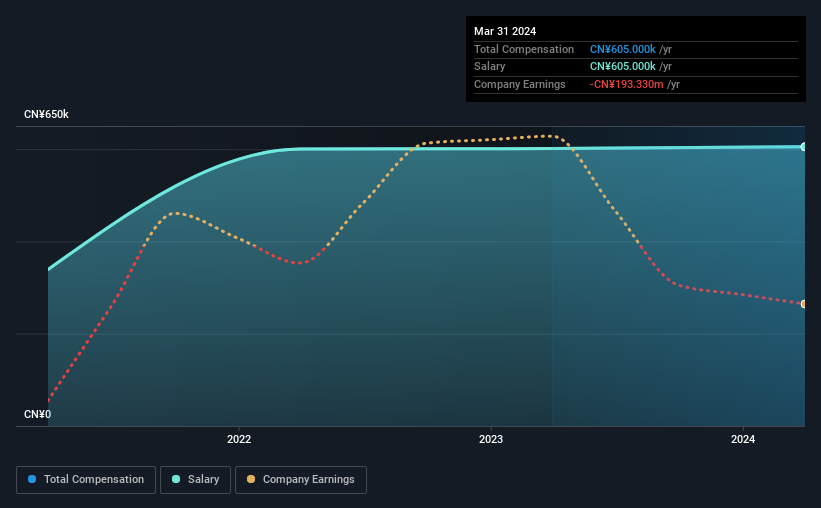Image resolution: width=821 pixels, height=508 pixels.
Task: Toggle the Salary legend series
Action: pyautogui.click(x=195, y=480)
